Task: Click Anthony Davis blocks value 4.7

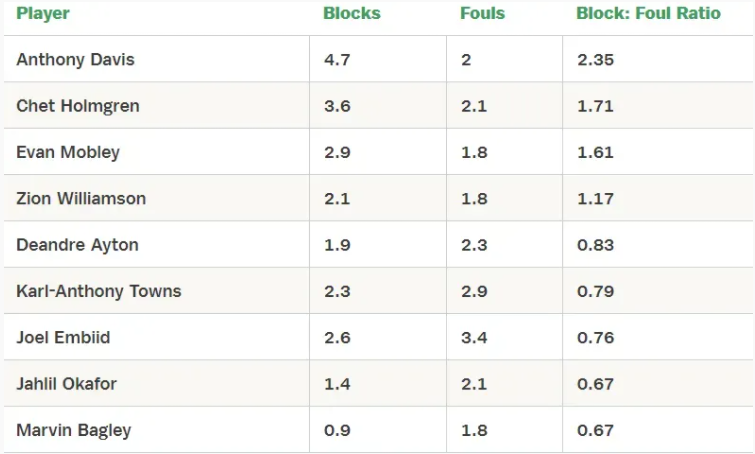Action: coord(337,60)
